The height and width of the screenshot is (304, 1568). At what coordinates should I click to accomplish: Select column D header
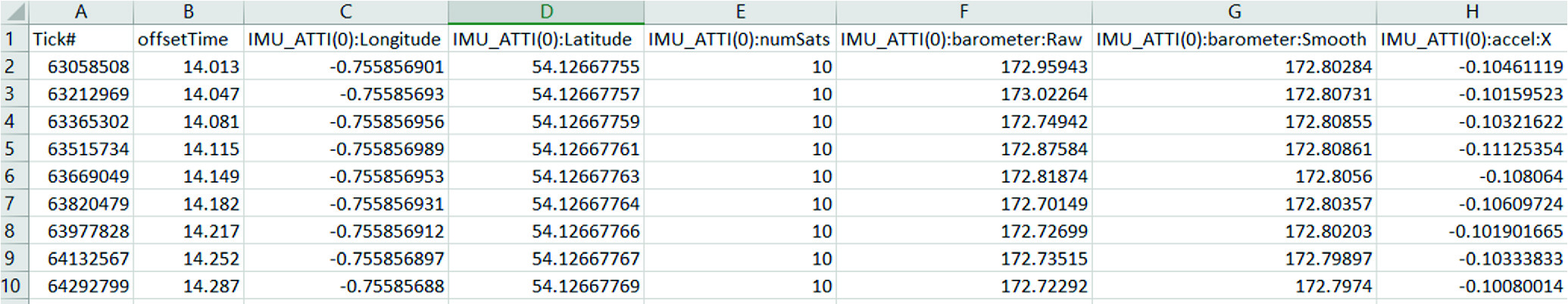[x=546, y=12]
